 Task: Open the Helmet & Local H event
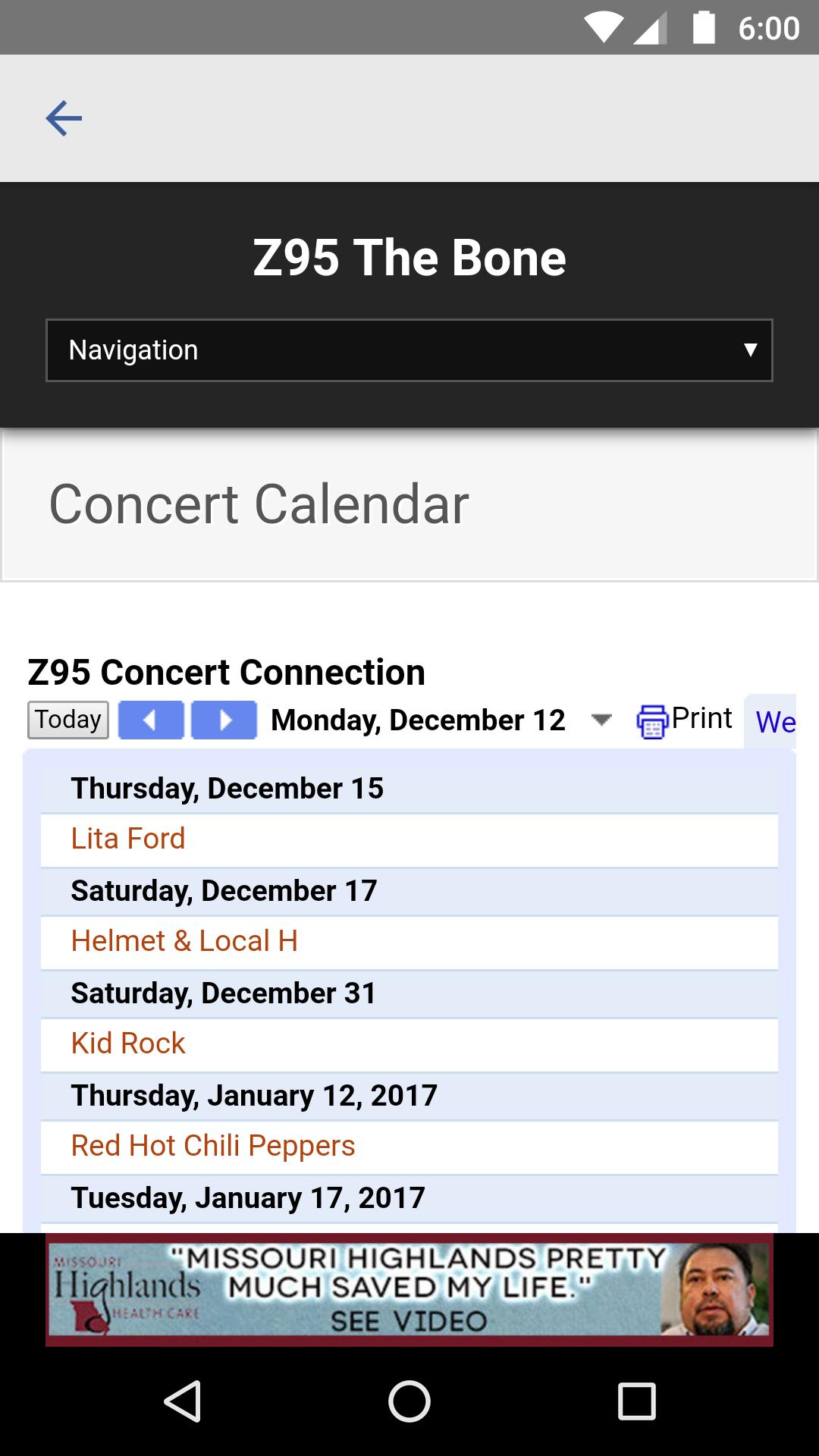(x=184, y=941)
